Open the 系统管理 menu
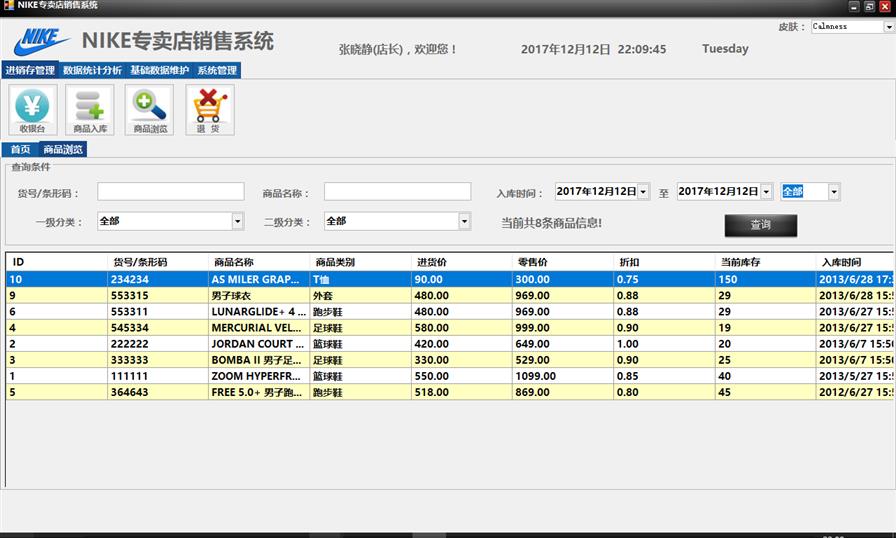 [x=217, y=70]
